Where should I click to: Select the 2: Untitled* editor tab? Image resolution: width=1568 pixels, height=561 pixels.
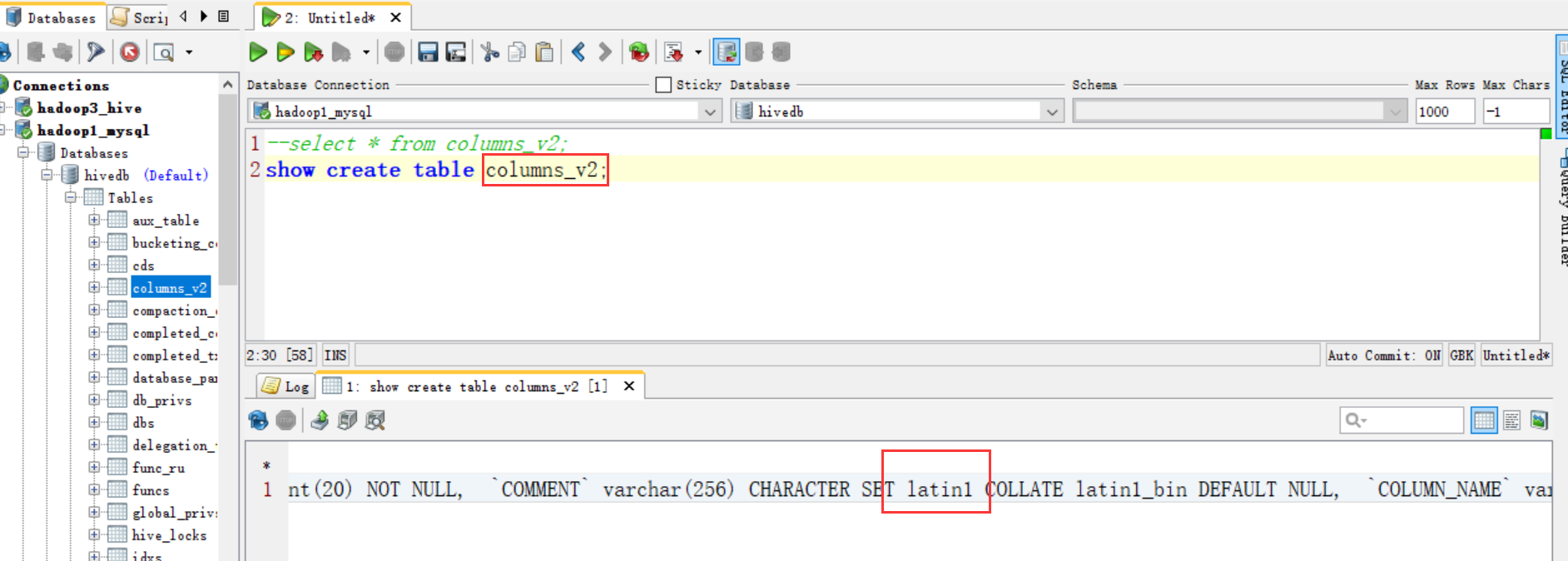tap(330, 17)
